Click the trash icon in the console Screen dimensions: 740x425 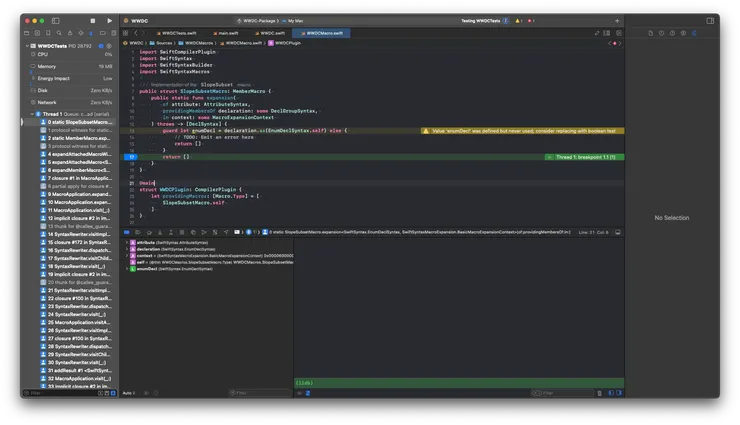tap(599, 393)
